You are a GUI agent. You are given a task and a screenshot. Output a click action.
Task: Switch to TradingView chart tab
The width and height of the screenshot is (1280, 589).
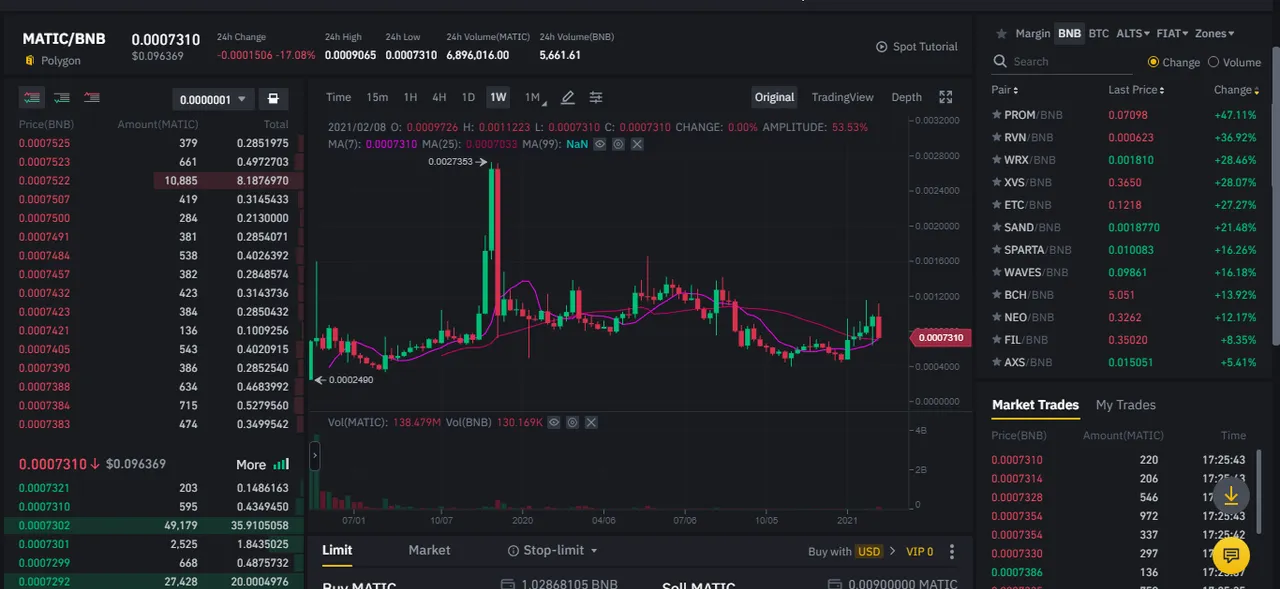click(843, 97)
